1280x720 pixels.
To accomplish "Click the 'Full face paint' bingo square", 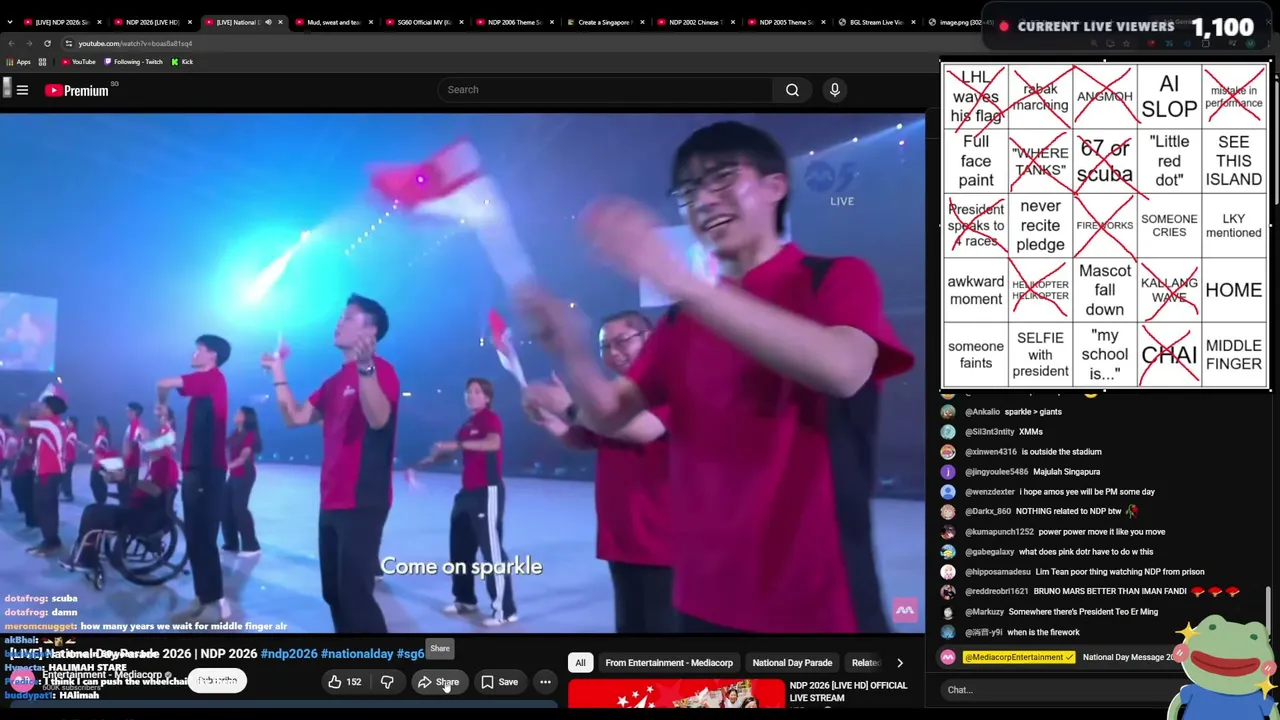I will tap(976, 161).
